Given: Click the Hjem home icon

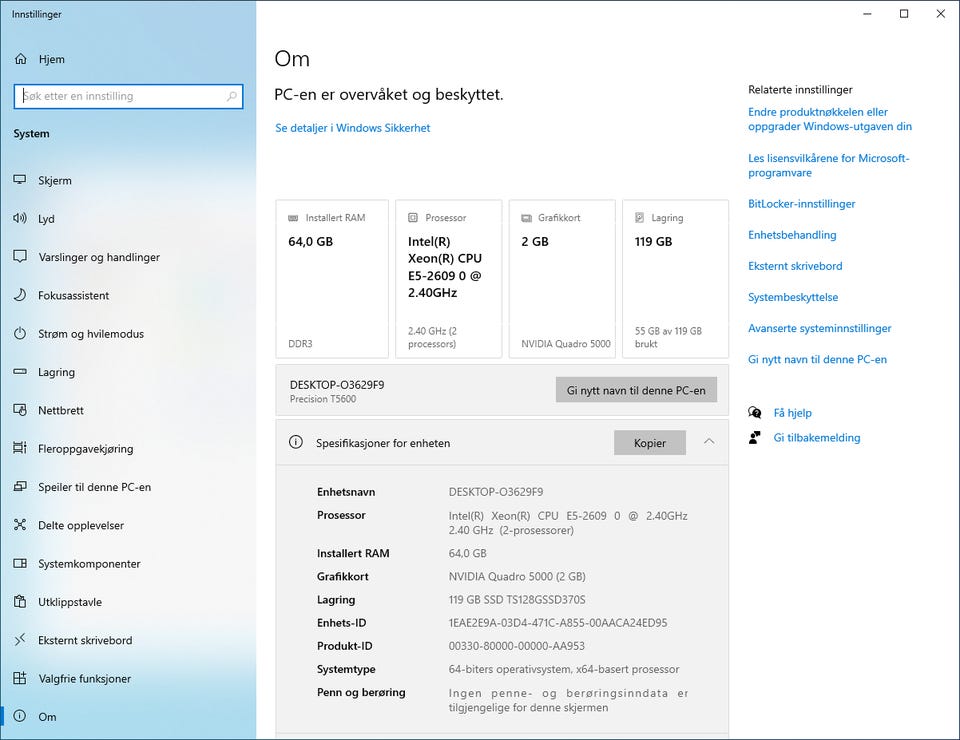Looking at the screenshot, I should [20, 59].
